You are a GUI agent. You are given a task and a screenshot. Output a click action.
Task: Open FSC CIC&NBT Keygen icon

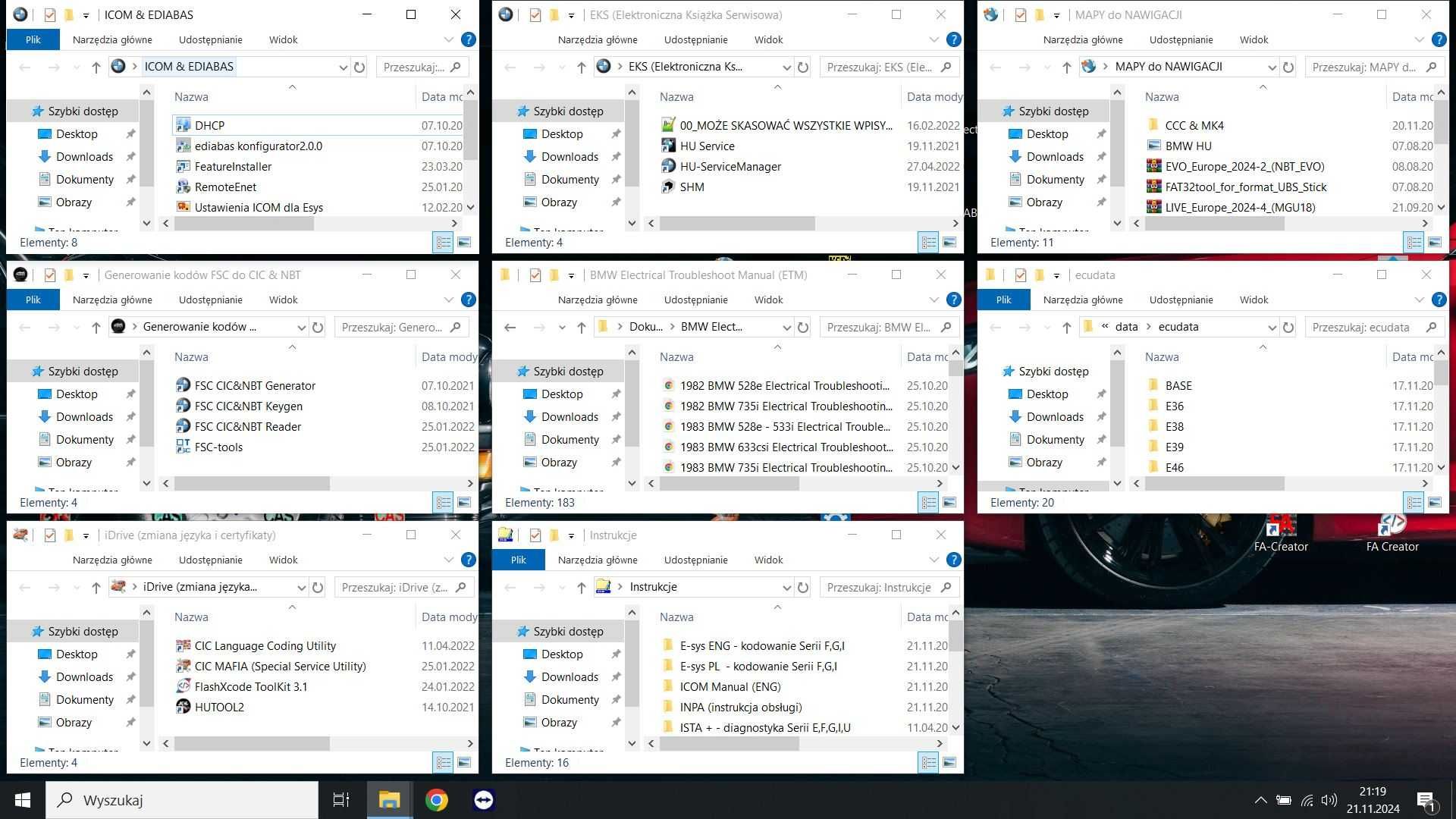[x=183, y=406]
